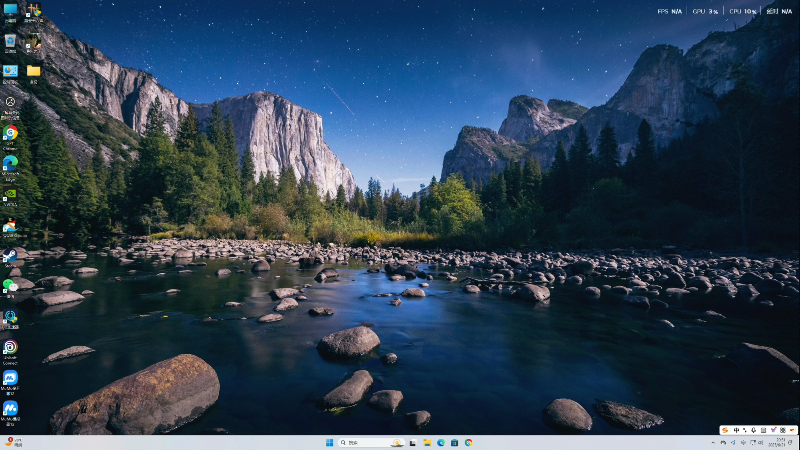Click the microphone voice input on IME bar
The image size is (800, 450).
(x=754, y=430)
